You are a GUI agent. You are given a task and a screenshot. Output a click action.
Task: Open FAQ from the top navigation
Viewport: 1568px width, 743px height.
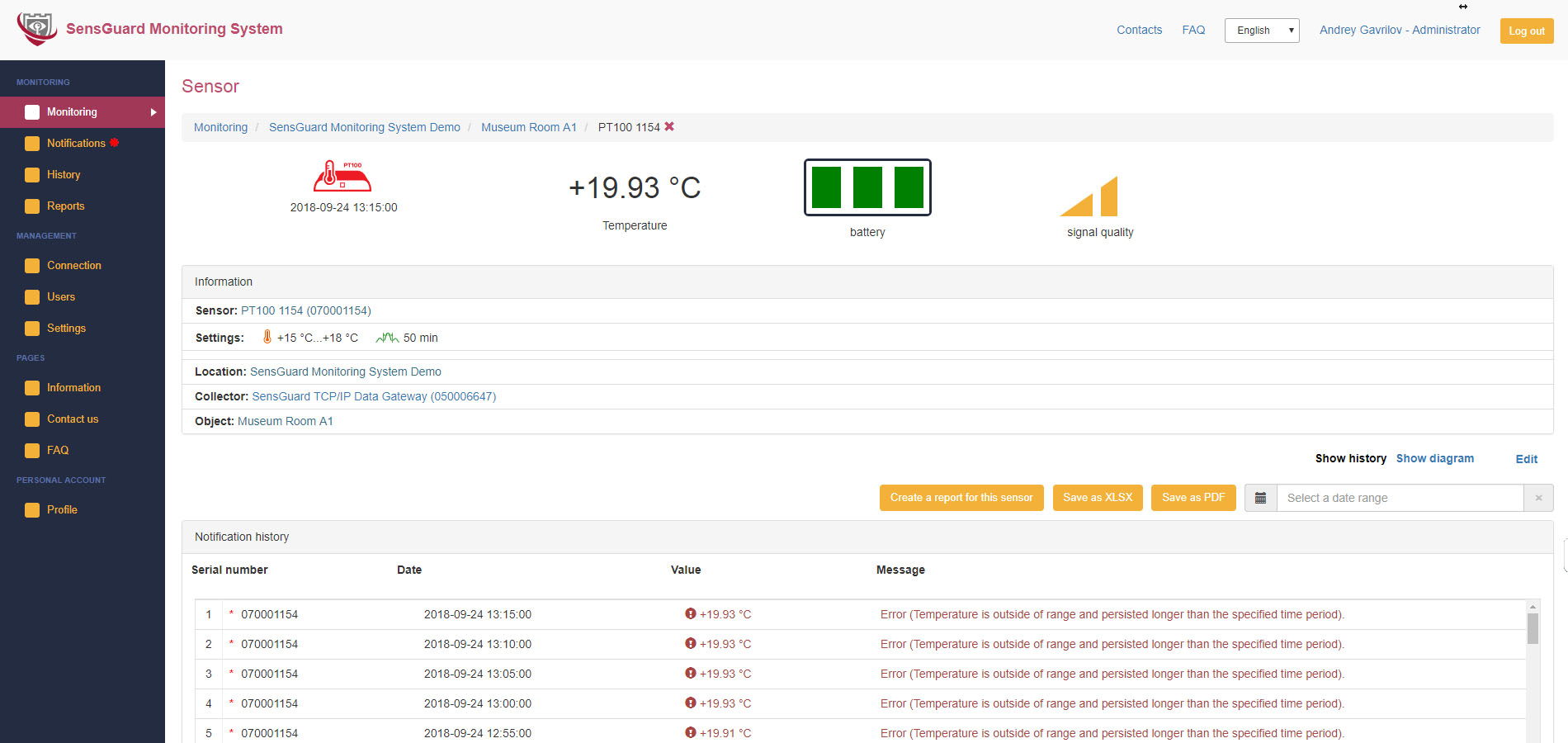[x=1193, y=30]
